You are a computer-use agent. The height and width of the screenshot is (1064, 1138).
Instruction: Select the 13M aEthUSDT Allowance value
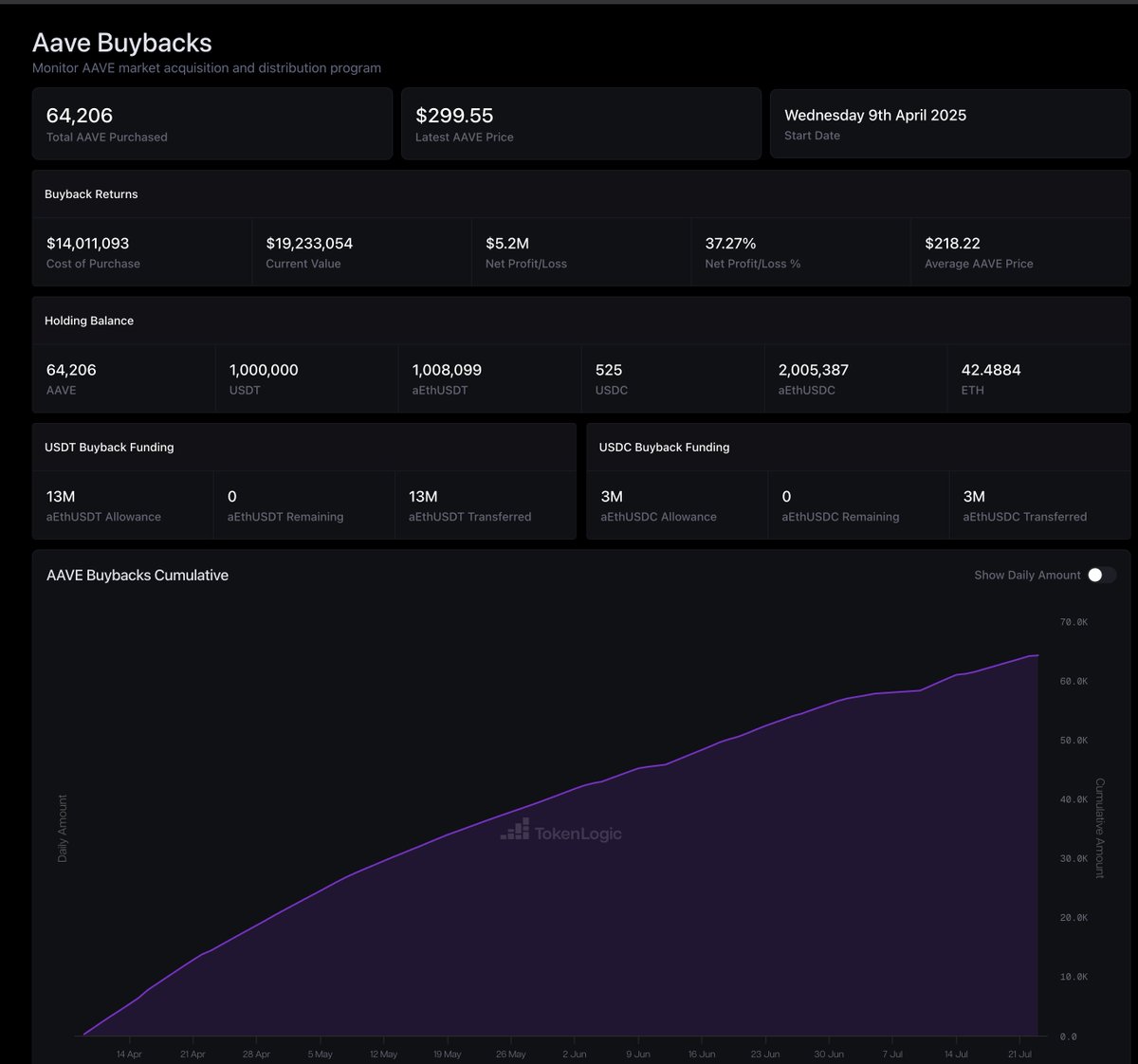(61, 497)
